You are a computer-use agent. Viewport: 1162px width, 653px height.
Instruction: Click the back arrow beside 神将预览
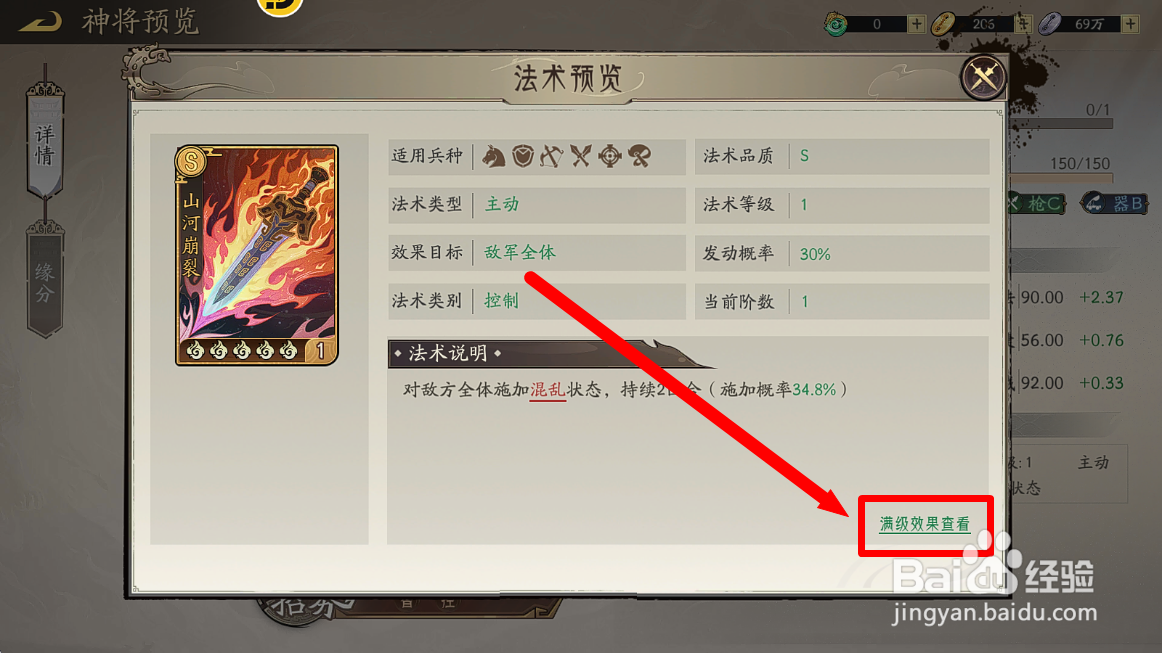[41, 21]
